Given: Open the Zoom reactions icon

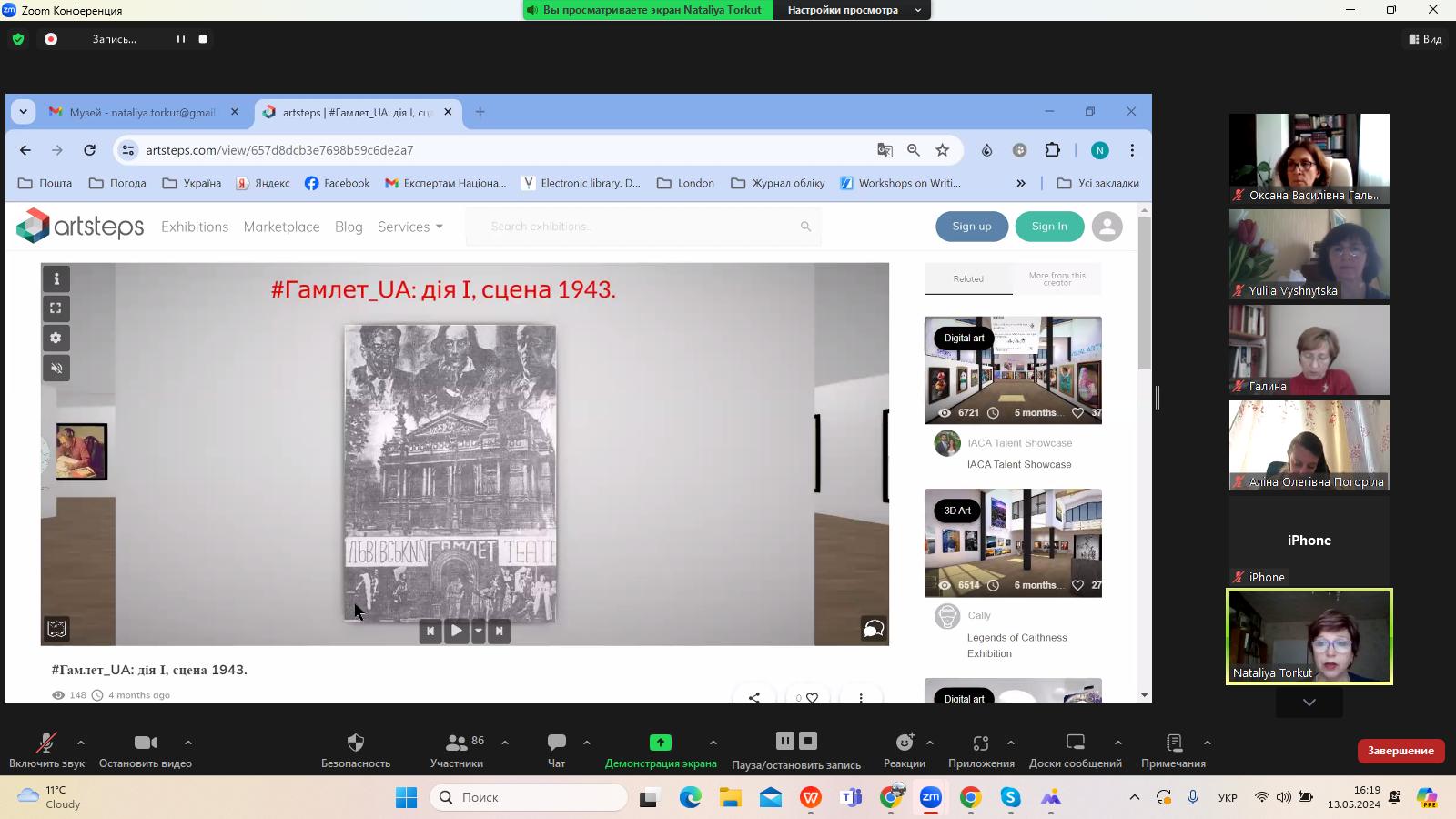Looking at the screenshot, I should point(904,743).
